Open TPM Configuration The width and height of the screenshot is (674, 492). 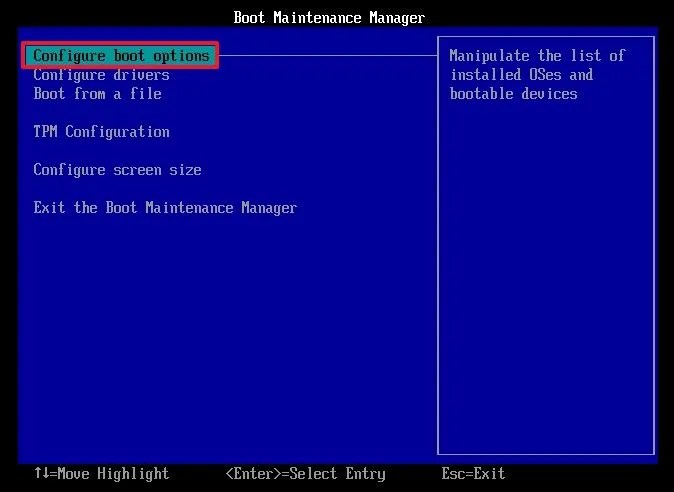tap(101, 131)
